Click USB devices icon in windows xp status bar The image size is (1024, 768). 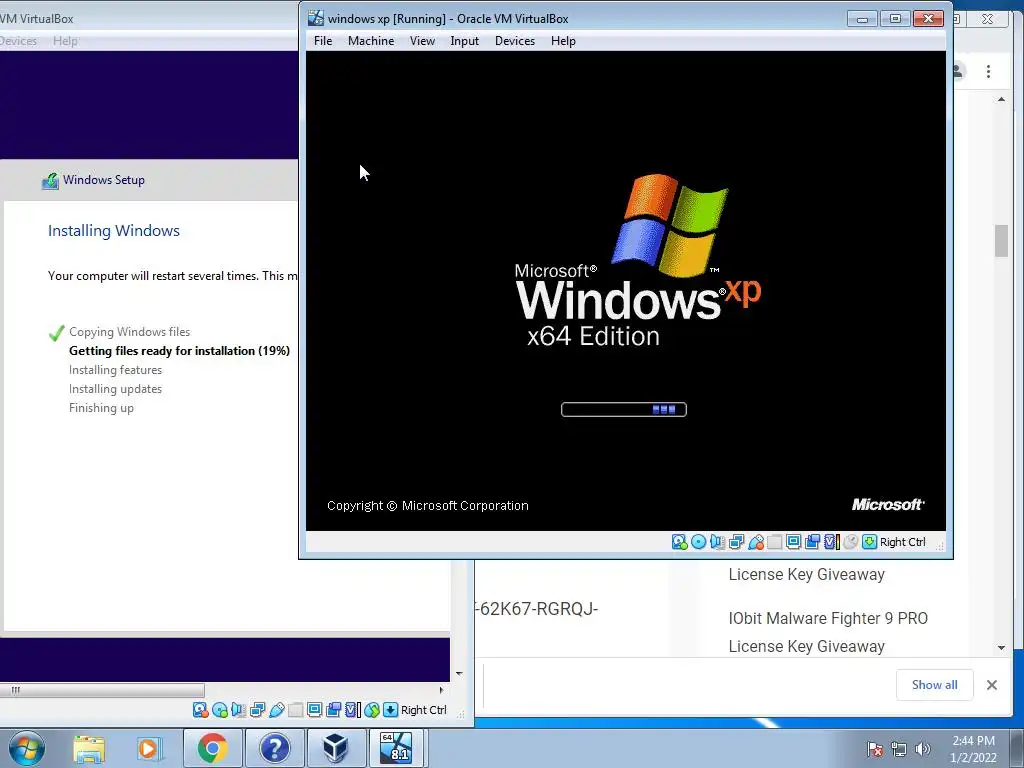(x=756, y=541)
